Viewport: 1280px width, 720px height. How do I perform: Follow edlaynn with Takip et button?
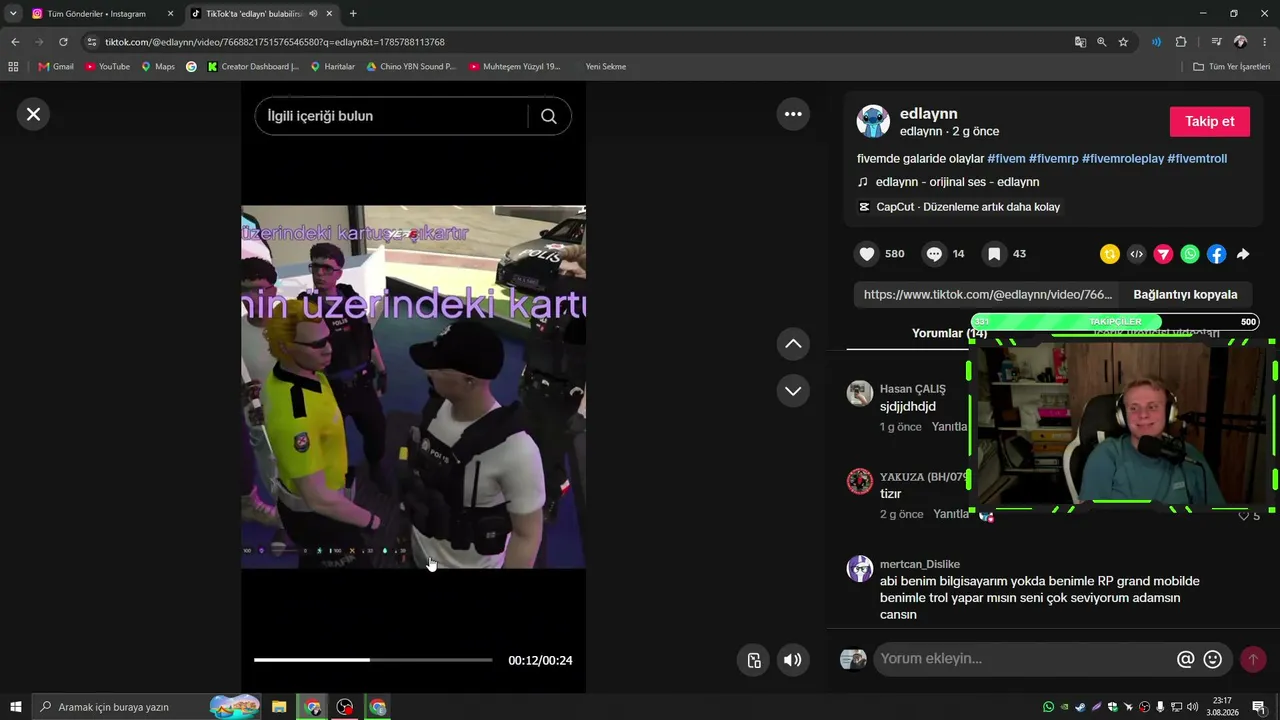coord(1210,121)
